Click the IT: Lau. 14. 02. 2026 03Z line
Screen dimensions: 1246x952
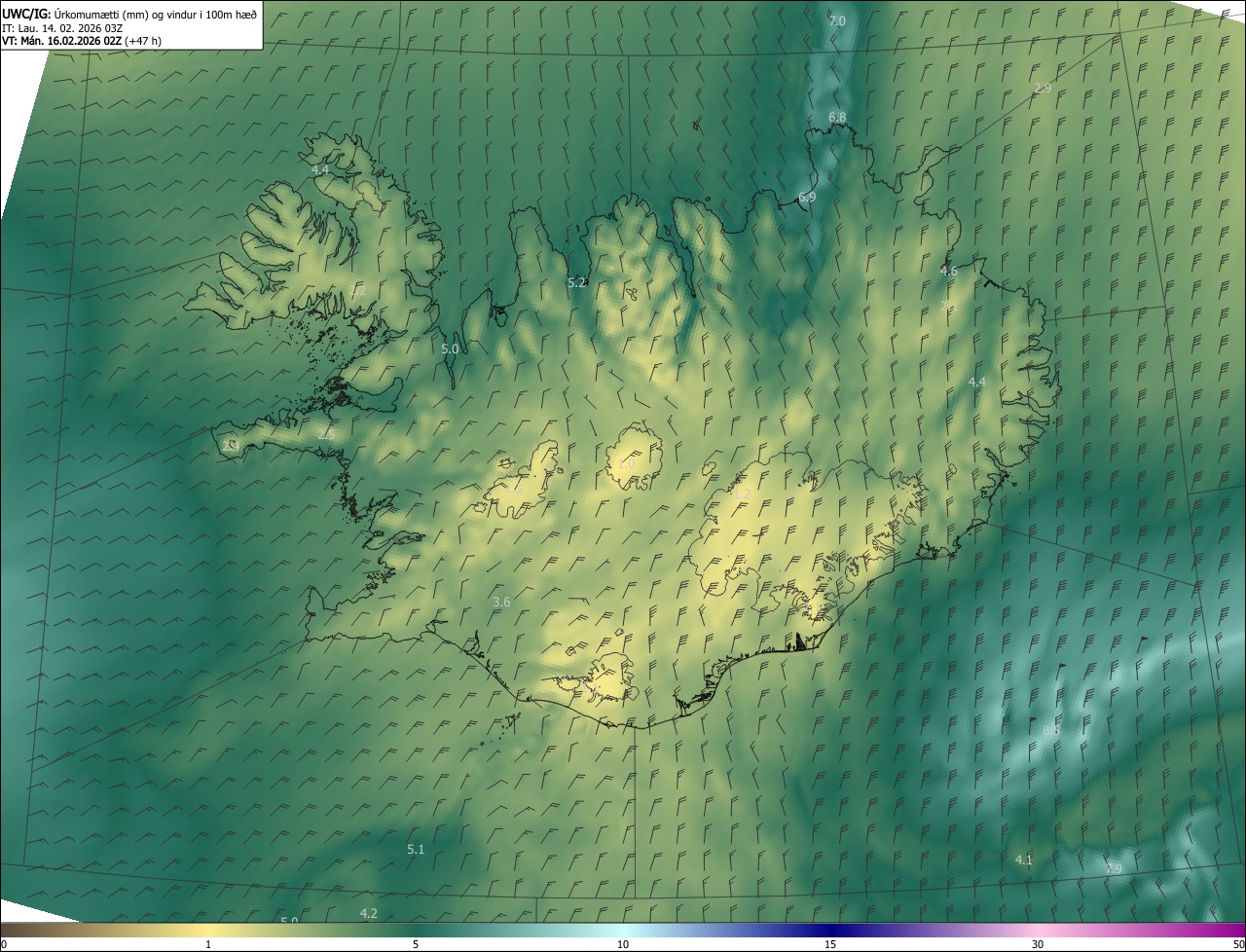tap(61, 28)
